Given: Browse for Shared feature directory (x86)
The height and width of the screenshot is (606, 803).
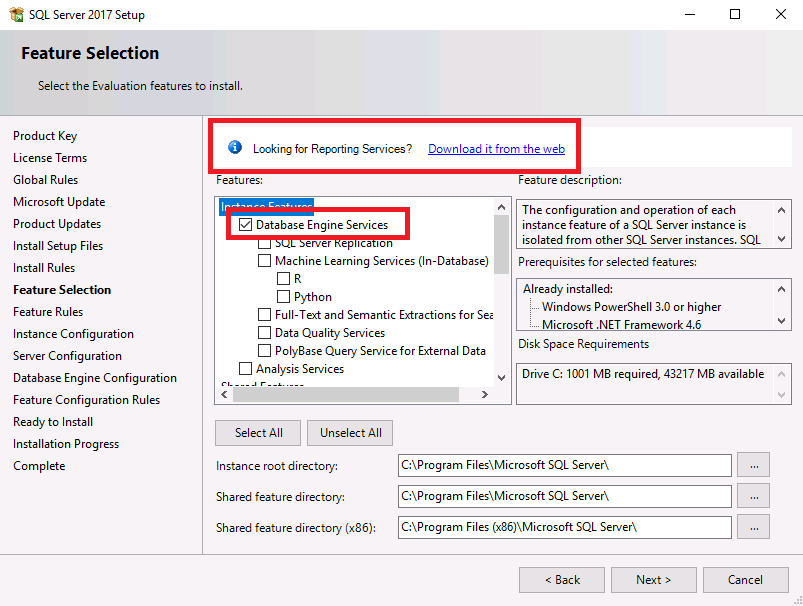Looking at the screenshot, I should [753, 527].
